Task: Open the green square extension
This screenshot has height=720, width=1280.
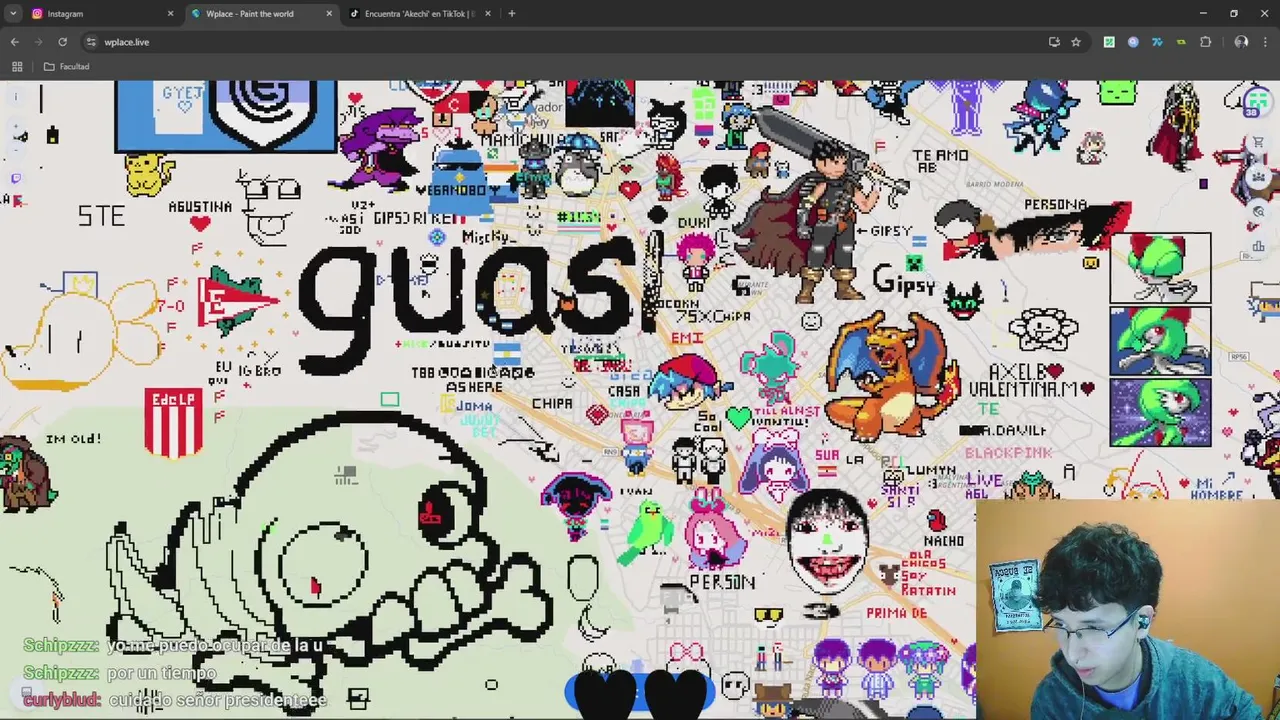Action: [x=1109, y=42]
